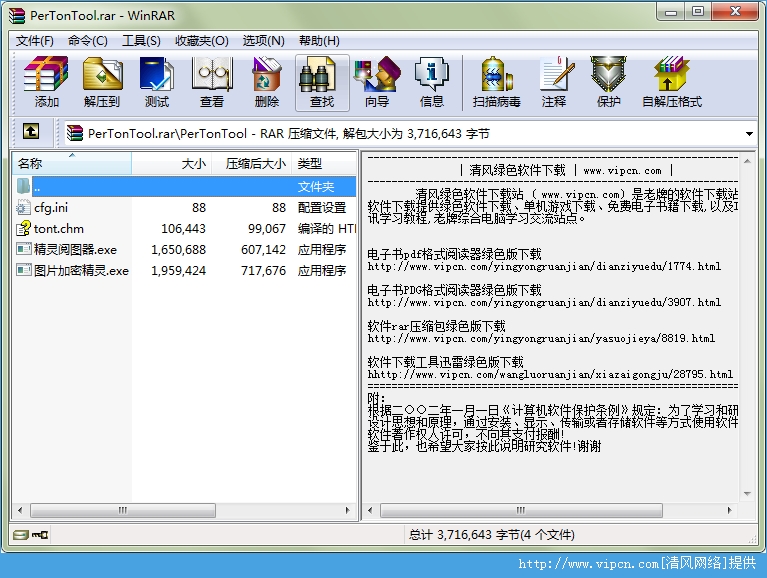This screenshot has width=767, height=578.
Task: Sort by Packed size (压缩后大小) column header
Action: [x=251, y=163]
